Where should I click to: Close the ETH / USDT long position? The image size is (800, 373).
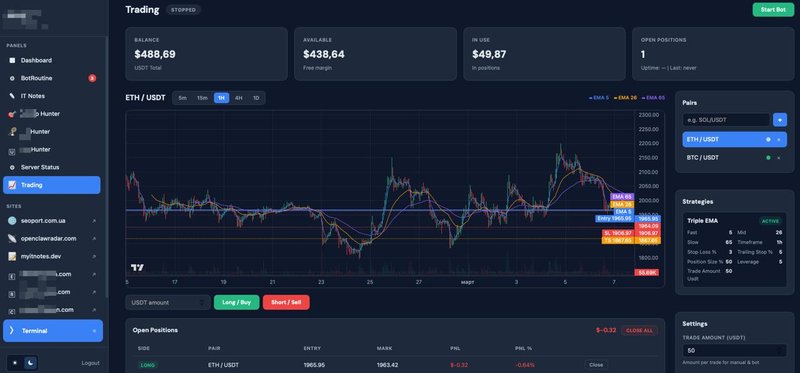click(596, 365)
